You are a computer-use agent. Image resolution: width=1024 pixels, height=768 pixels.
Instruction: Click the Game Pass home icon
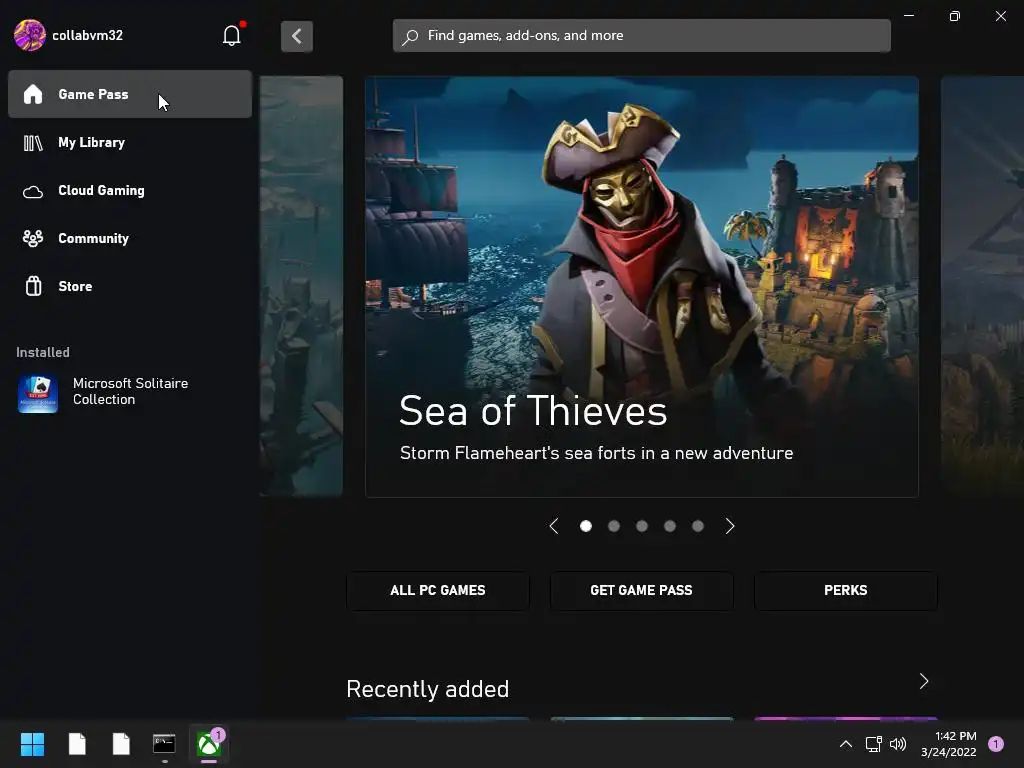click(x=33, y=94)
